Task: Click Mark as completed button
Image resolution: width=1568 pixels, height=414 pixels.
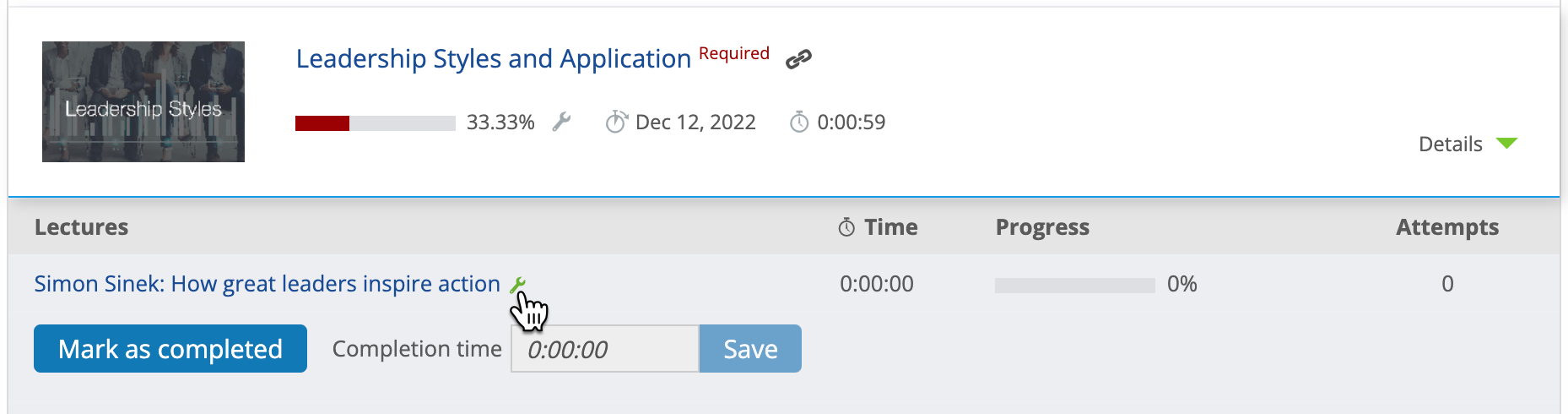Action: click(x=170, y=349)
